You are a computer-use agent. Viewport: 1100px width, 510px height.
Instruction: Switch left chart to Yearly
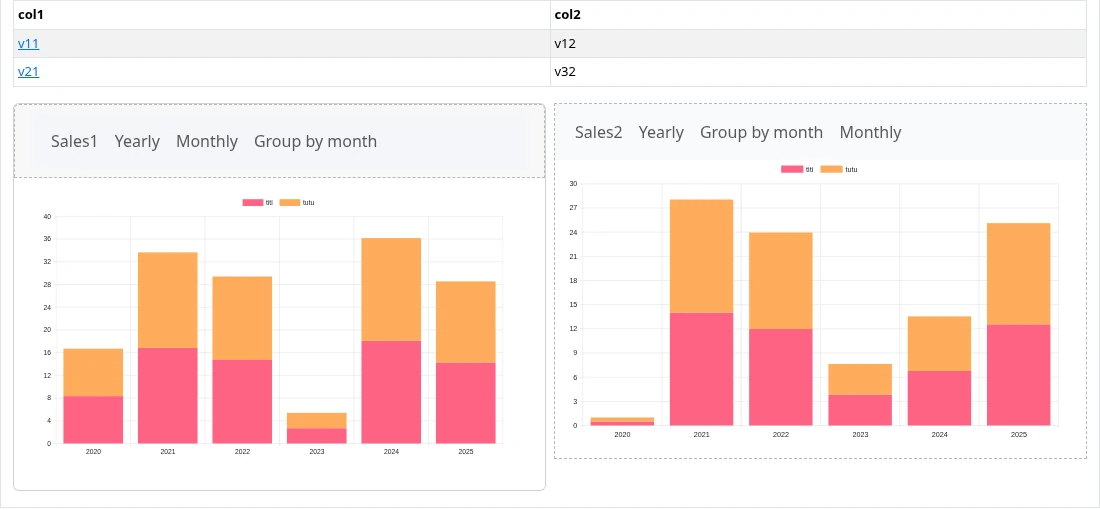click(x=137, y=141)
